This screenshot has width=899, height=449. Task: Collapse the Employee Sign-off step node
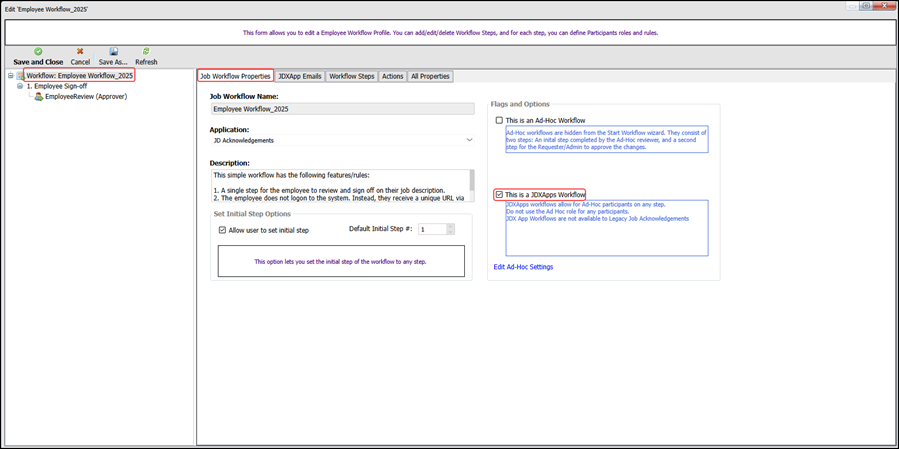[19, 86]
